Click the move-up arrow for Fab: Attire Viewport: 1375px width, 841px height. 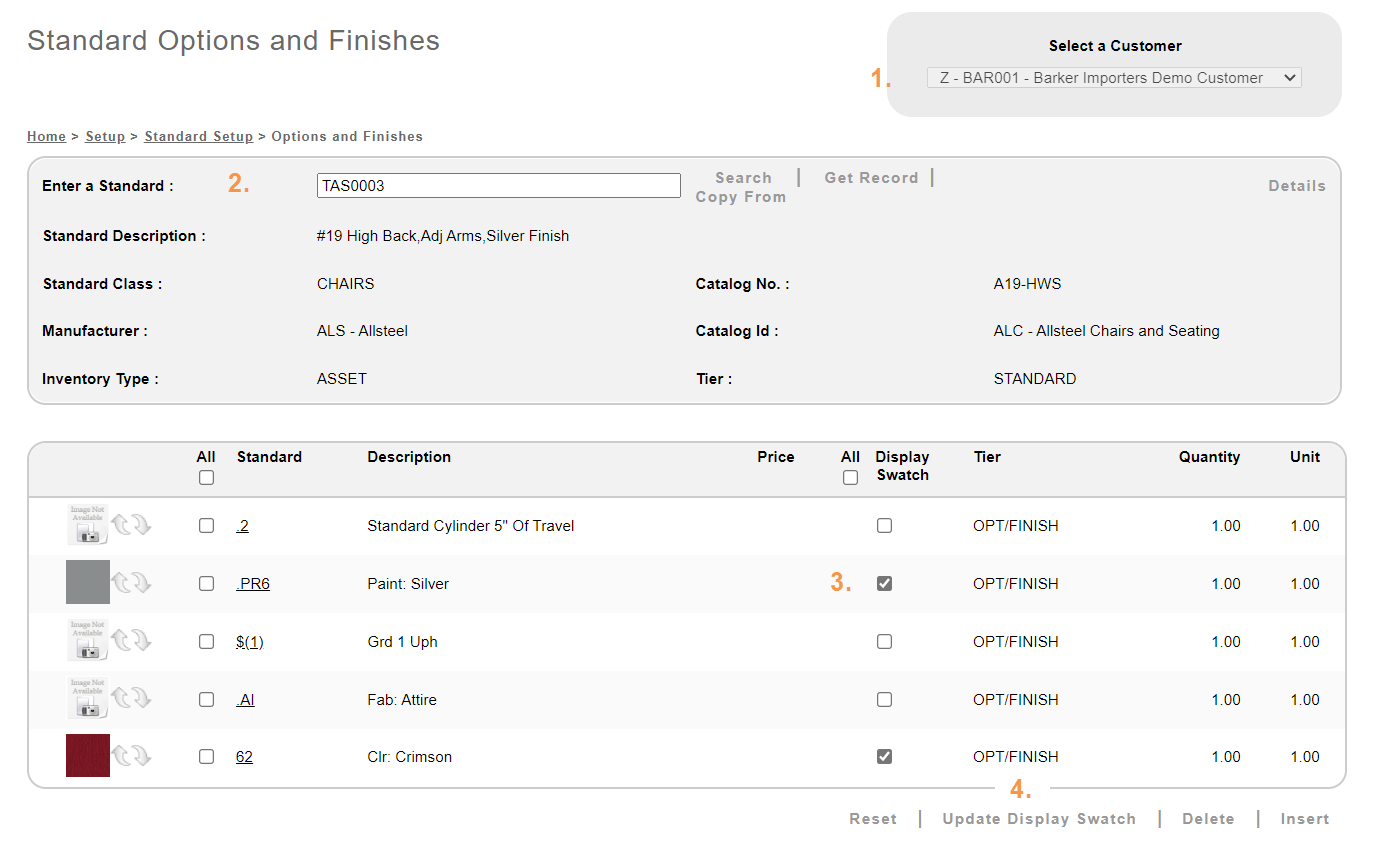(x=122, y=699)
